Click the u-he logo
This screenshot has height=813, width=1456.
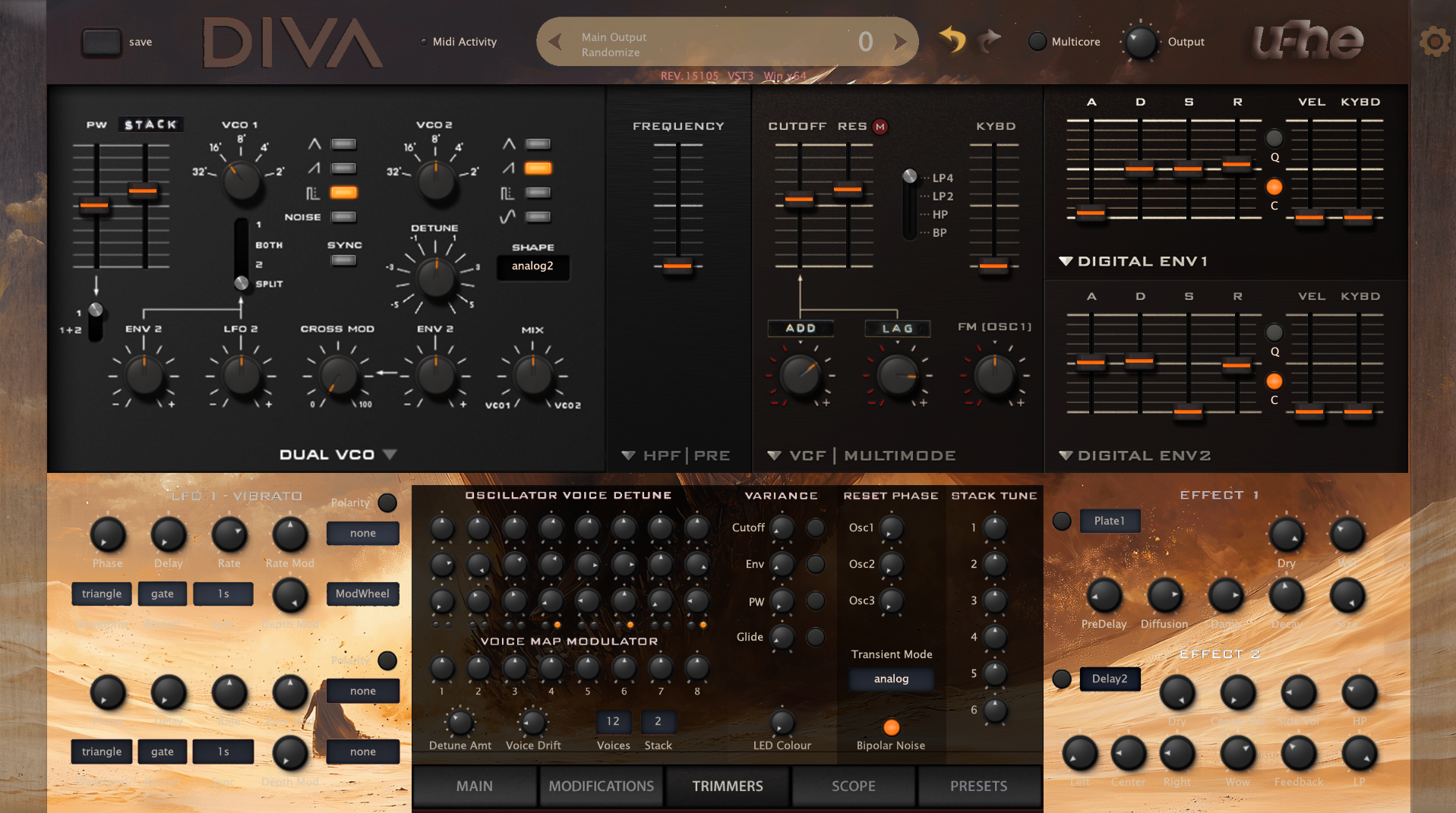[1308, 41]
